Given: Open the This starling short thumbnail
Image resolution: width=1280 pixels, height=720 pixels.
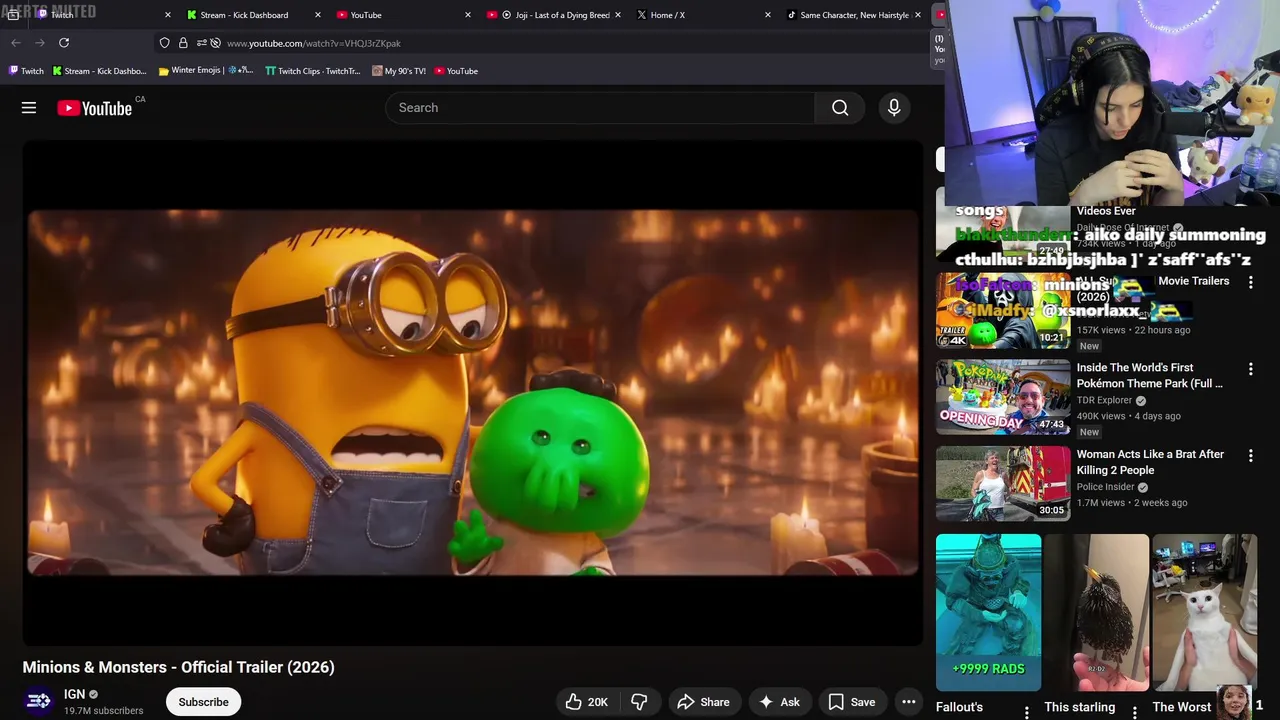Looking at the screenshot, I should 1097,612.
